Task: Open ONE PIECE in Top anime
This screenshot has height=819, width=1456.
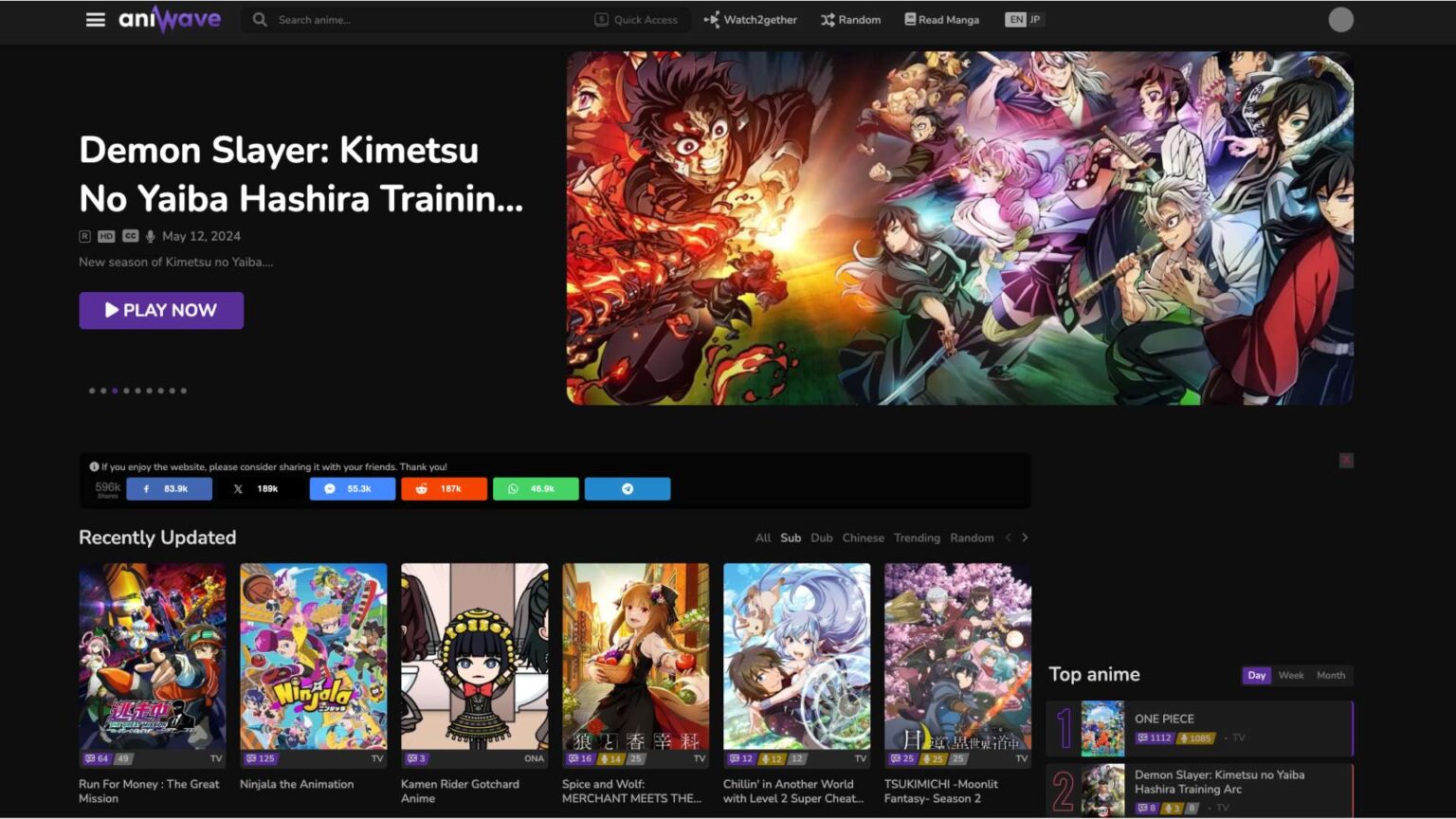Action: tap(1164, 719)
